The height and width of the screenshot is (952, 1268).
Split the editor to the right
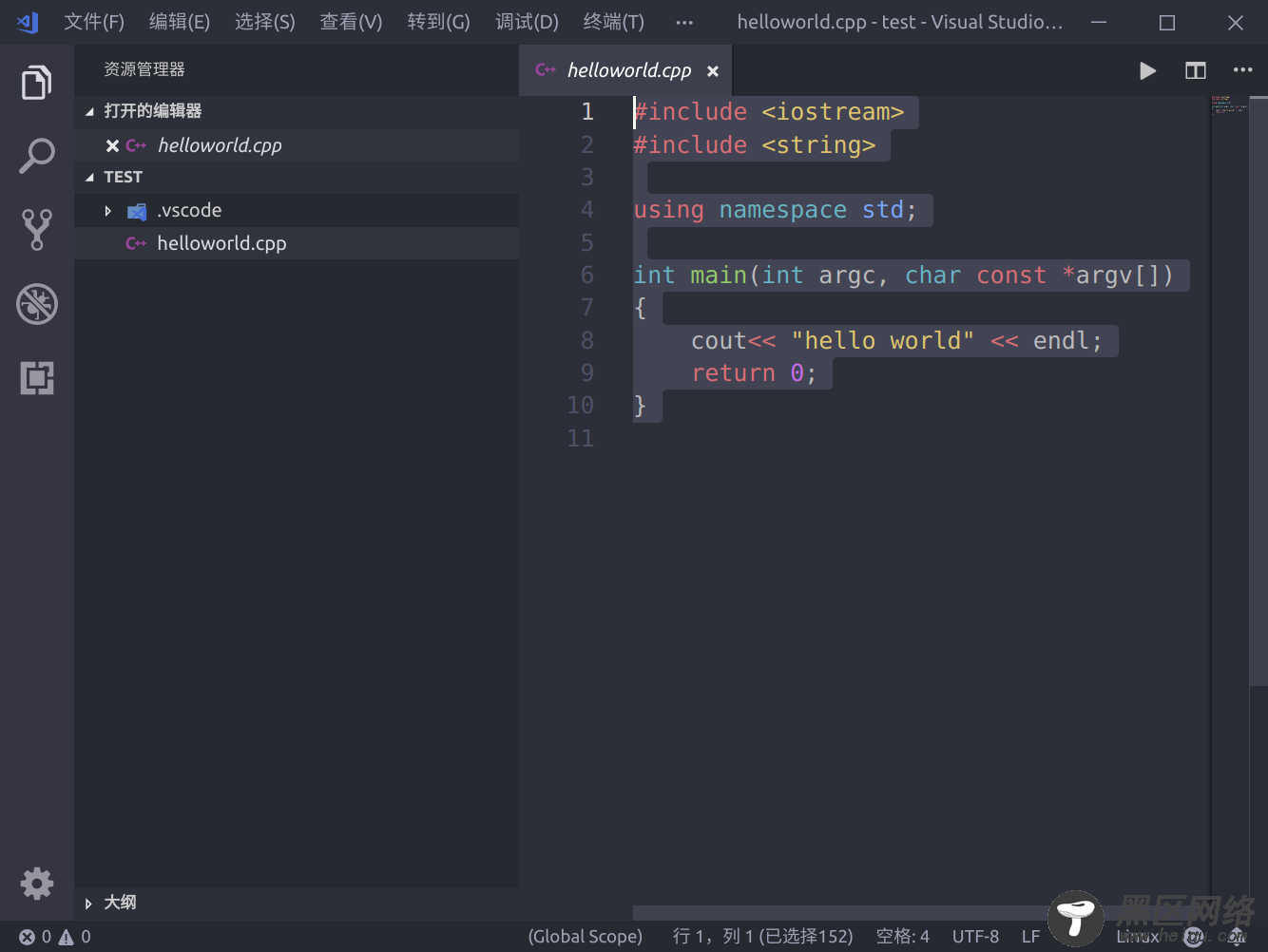click(x=1195, y=70)
